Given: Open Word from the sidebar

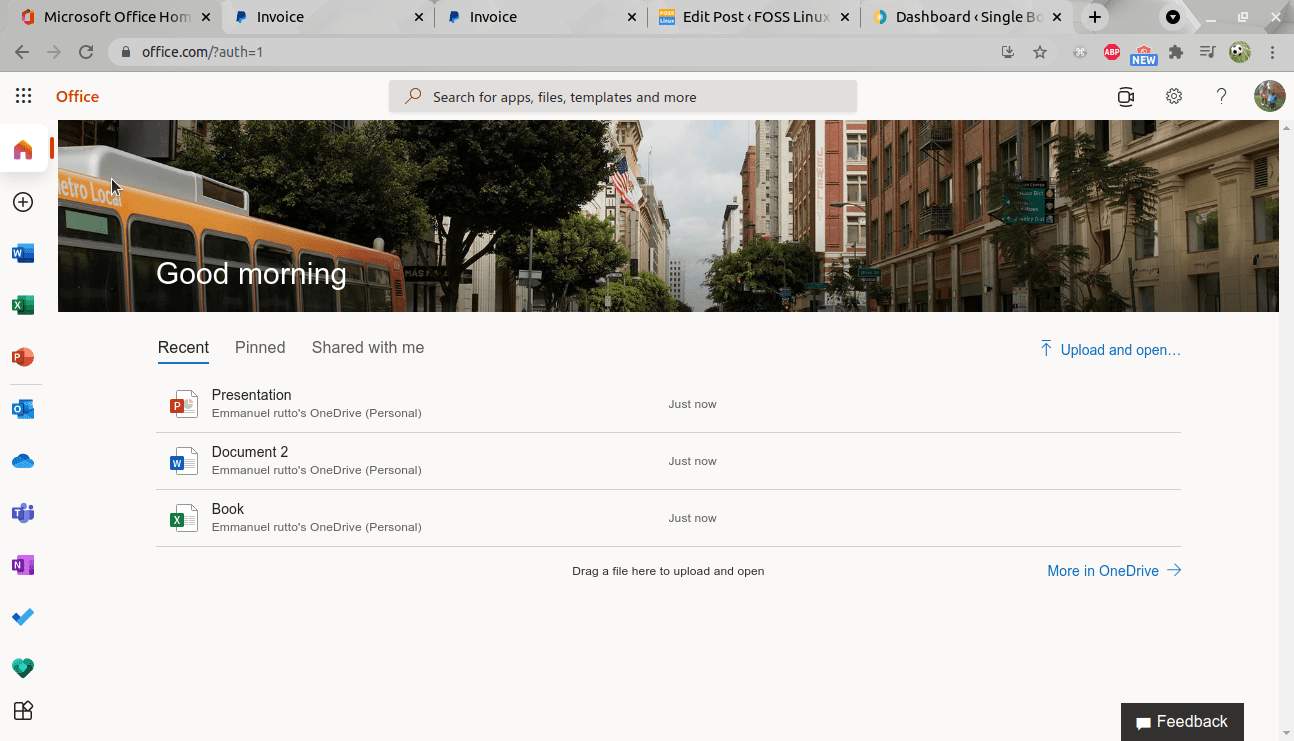Looking at the screenshot, I should 23,253.
